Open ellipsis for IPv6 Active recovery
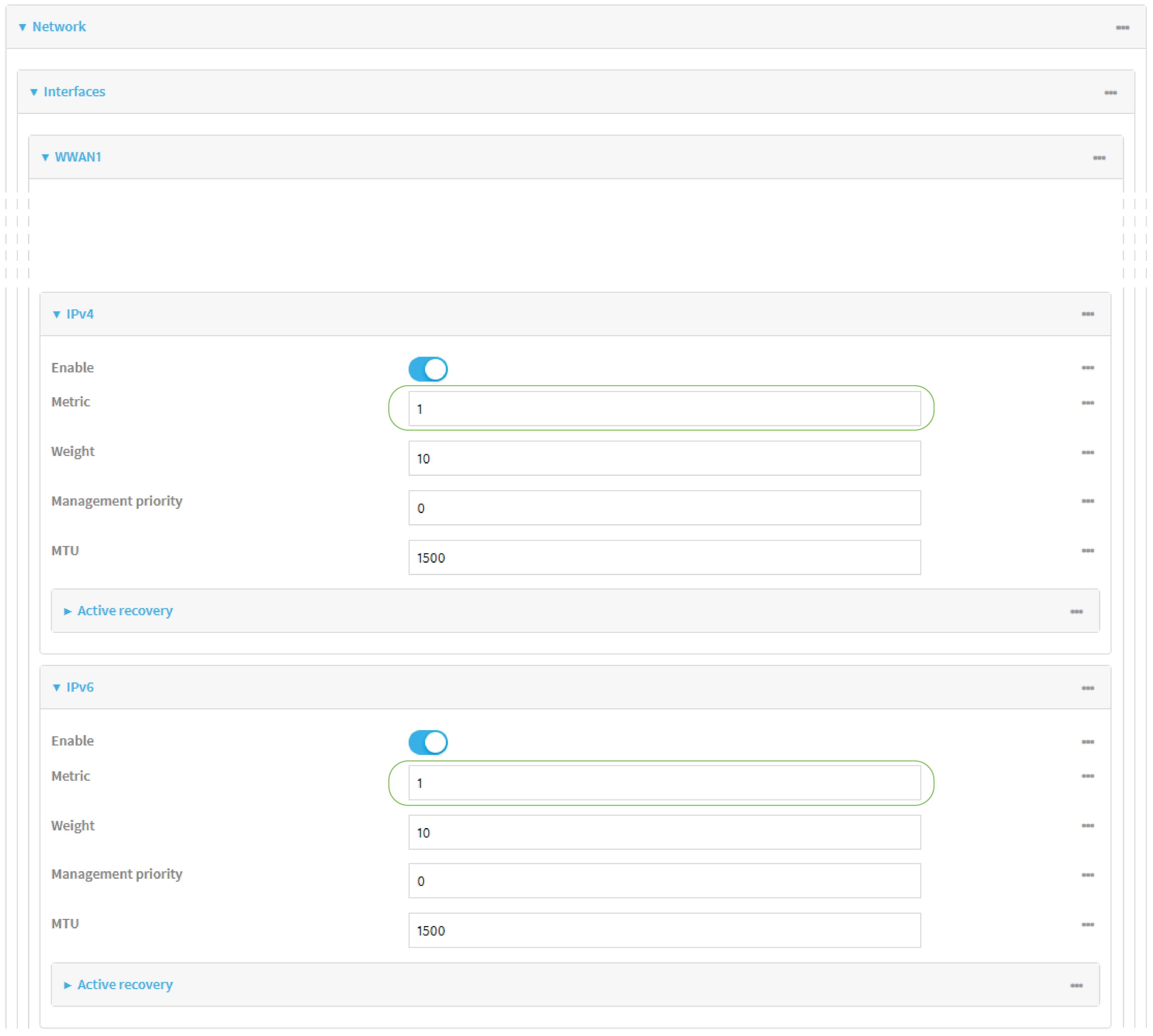 1076,986
